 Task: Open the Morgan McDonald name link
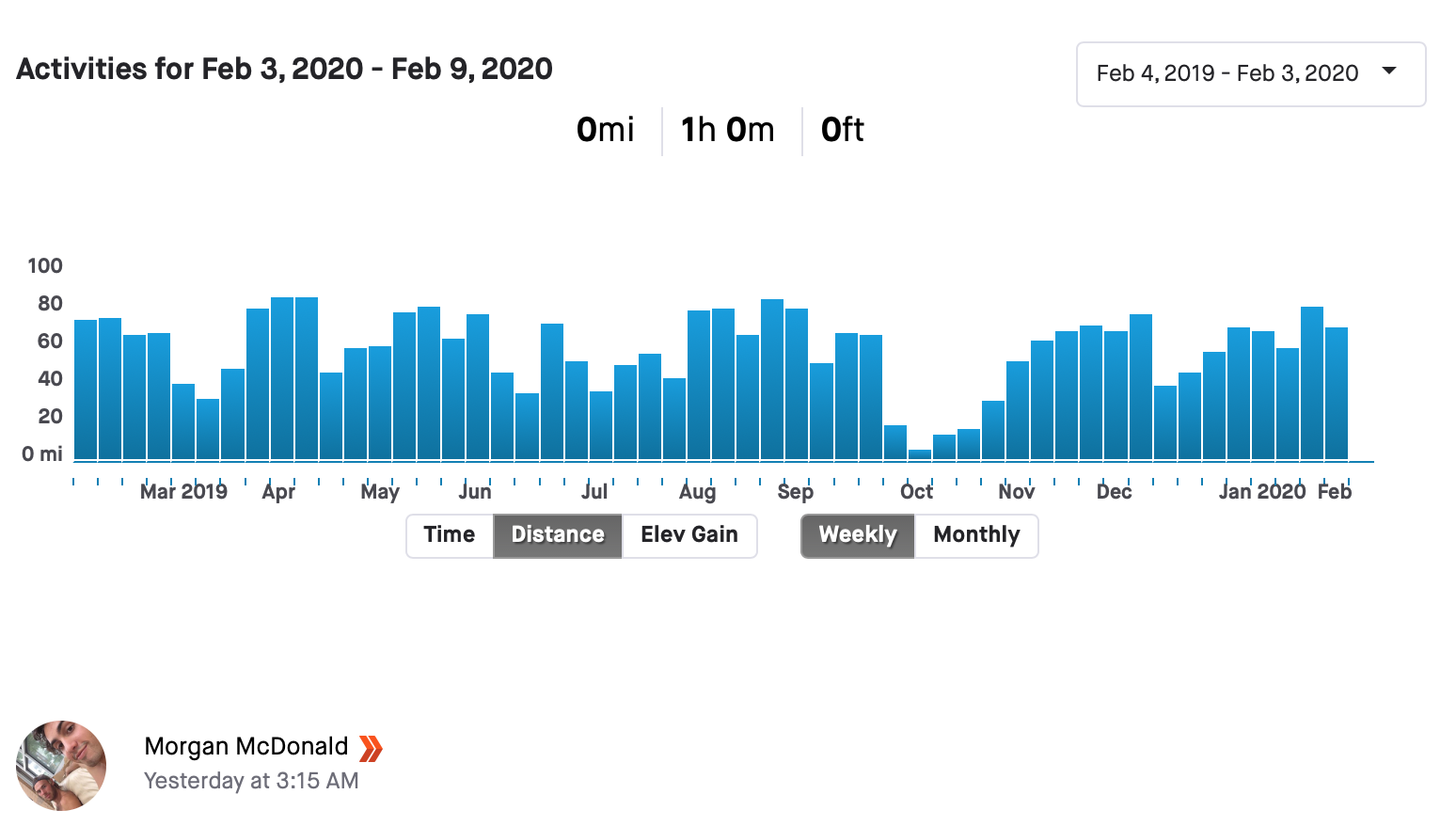pyautogui.click(x=246, y=746)
